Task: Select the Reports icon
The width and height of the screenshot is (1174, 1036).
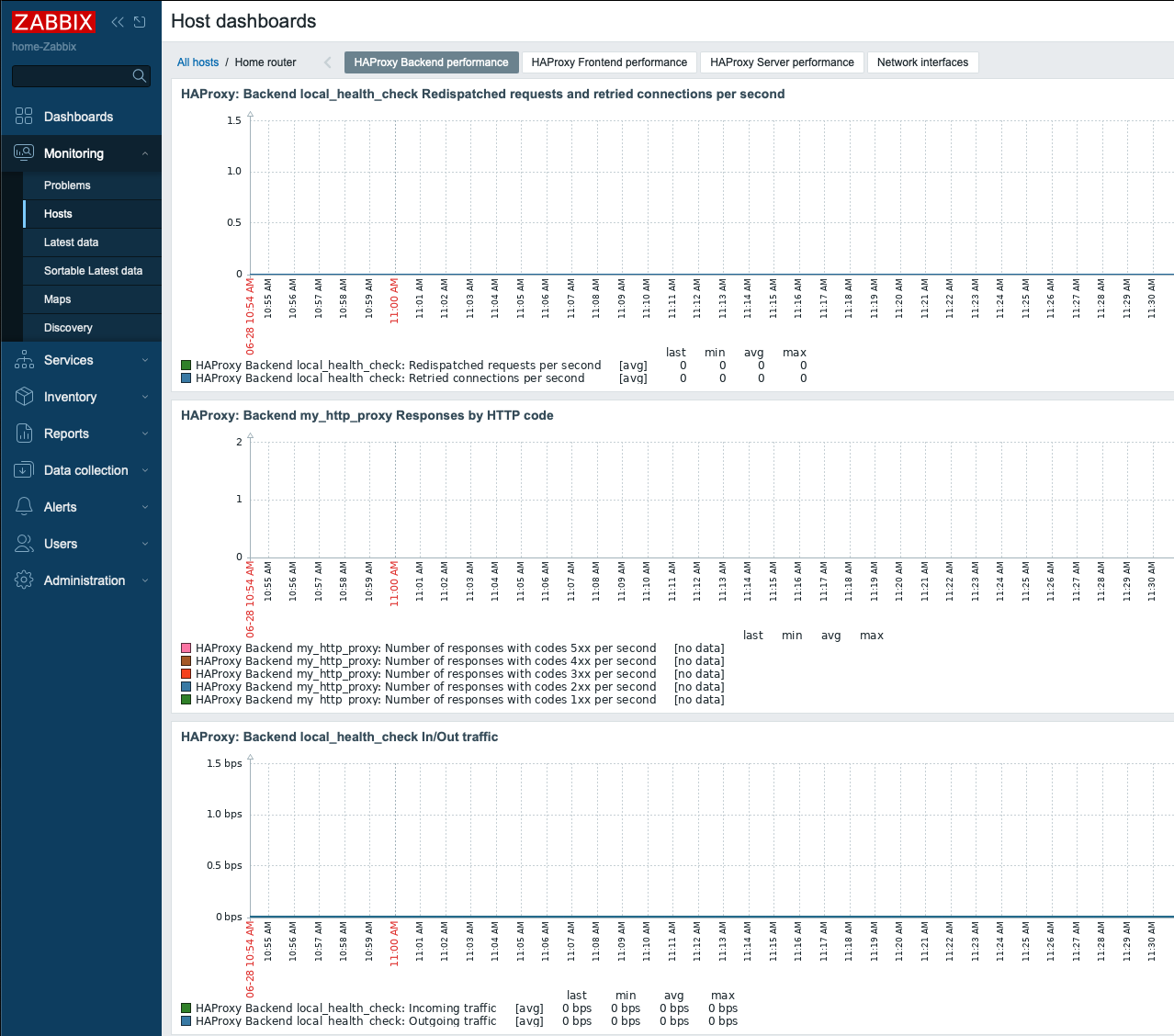Action: pos(23,434)
